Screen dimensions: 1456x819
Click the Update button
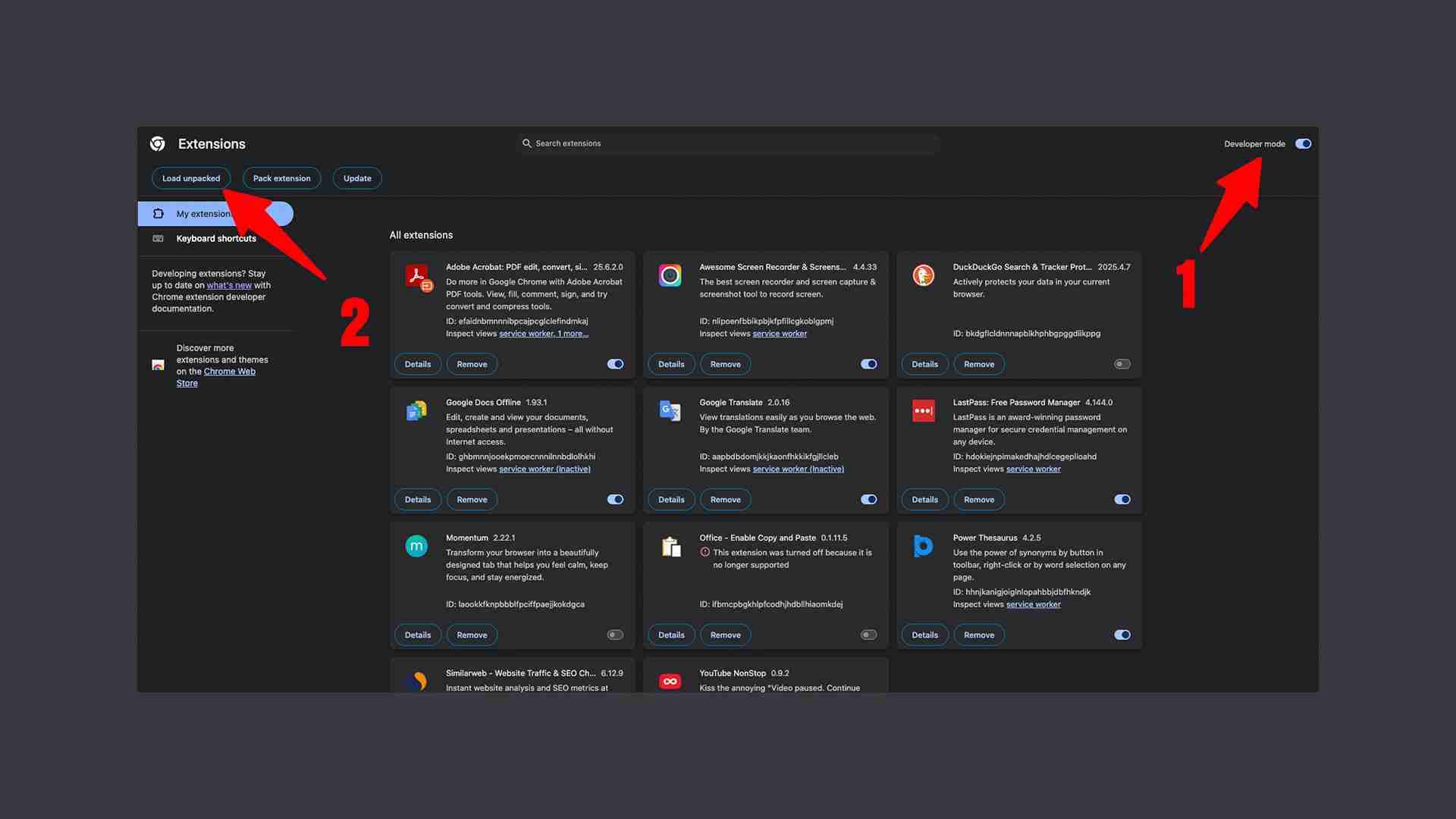coord(357,178)
